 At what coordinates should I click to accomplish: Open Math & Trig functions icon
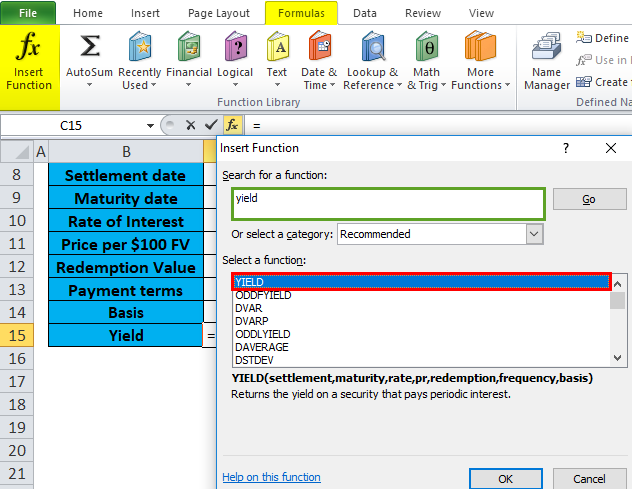pyautogui.click(x=426, y=46)
